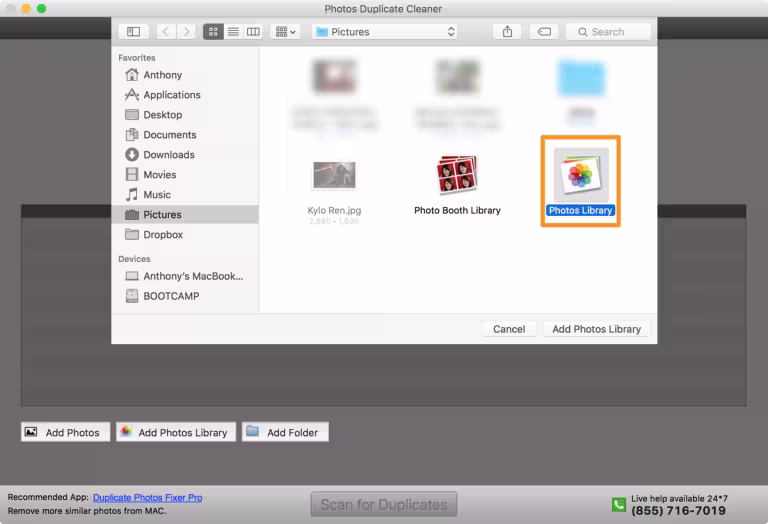768x524 pixels.
Task: Click the (855) 716-7019 phone number
Action: tap(678, 511)
